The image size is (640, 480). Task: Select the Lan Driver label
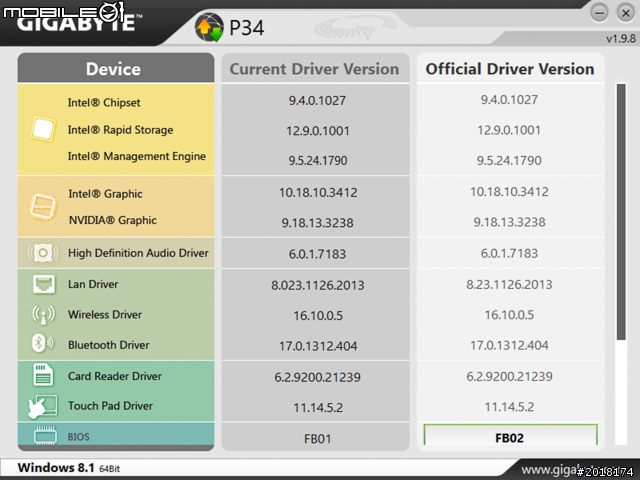pos(93,284)
